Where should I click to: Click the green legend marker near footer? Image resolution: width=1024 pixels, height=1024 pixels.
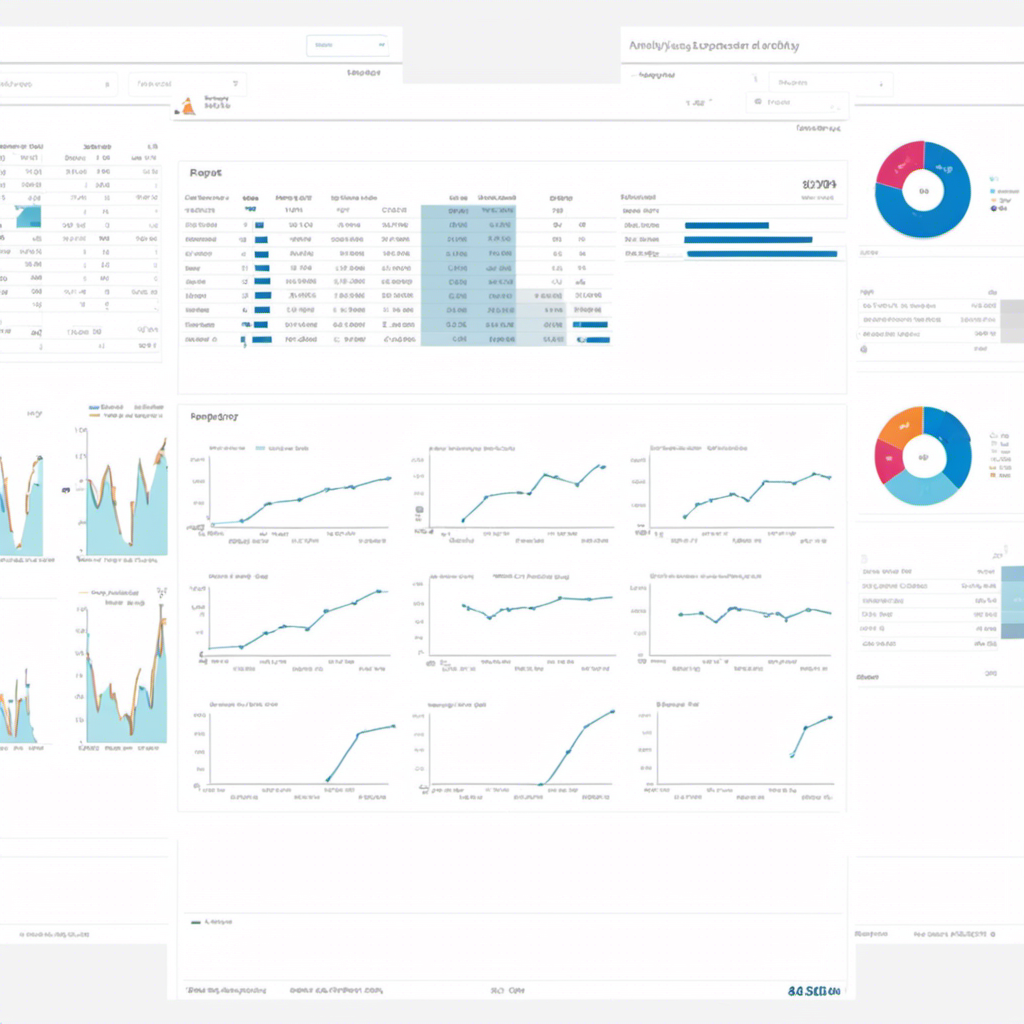pos(196,922)
